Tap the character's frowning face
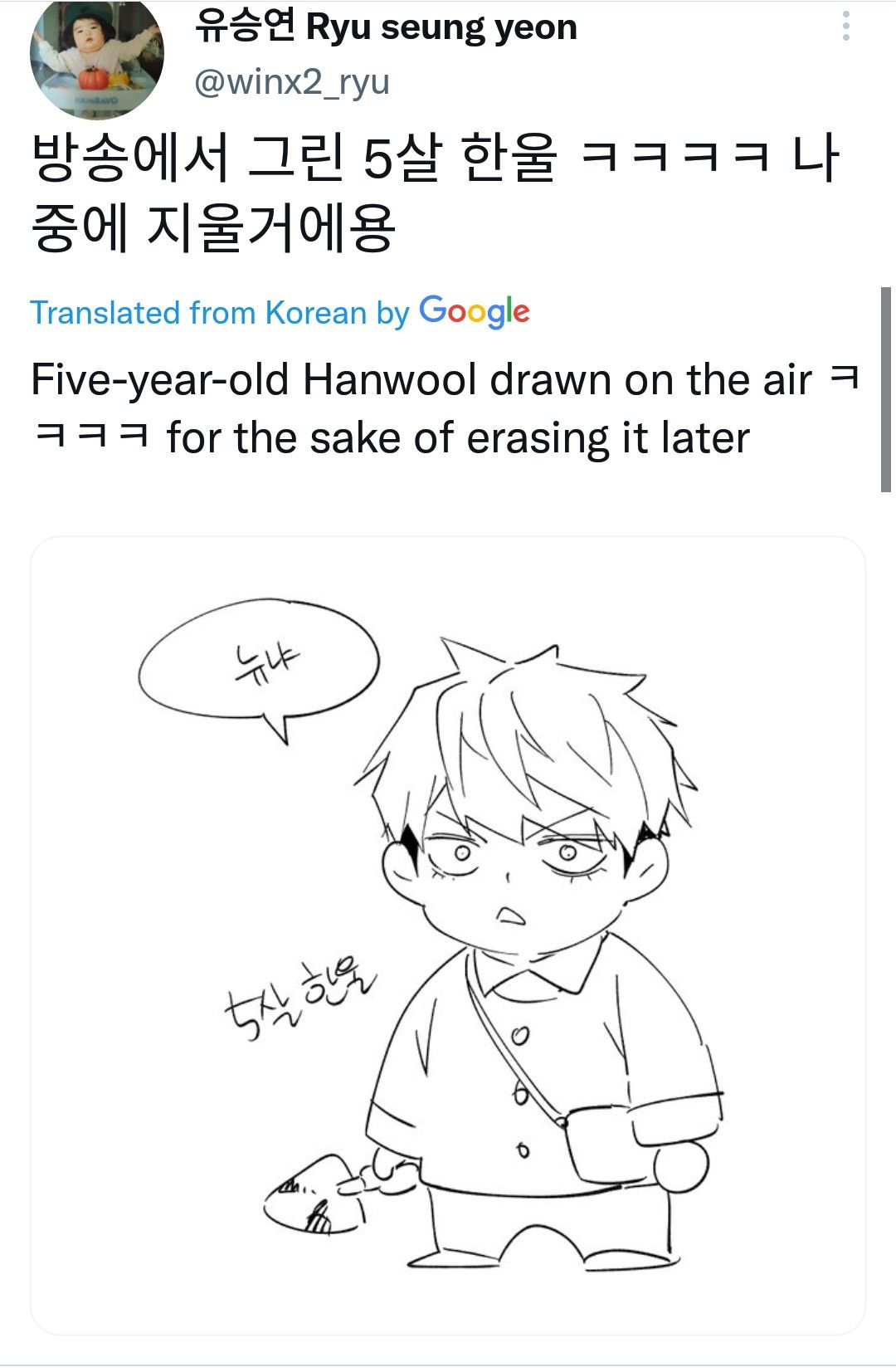Image resolution: width=896 pixels, height=1372 pixels. click(x=519, y=870)
